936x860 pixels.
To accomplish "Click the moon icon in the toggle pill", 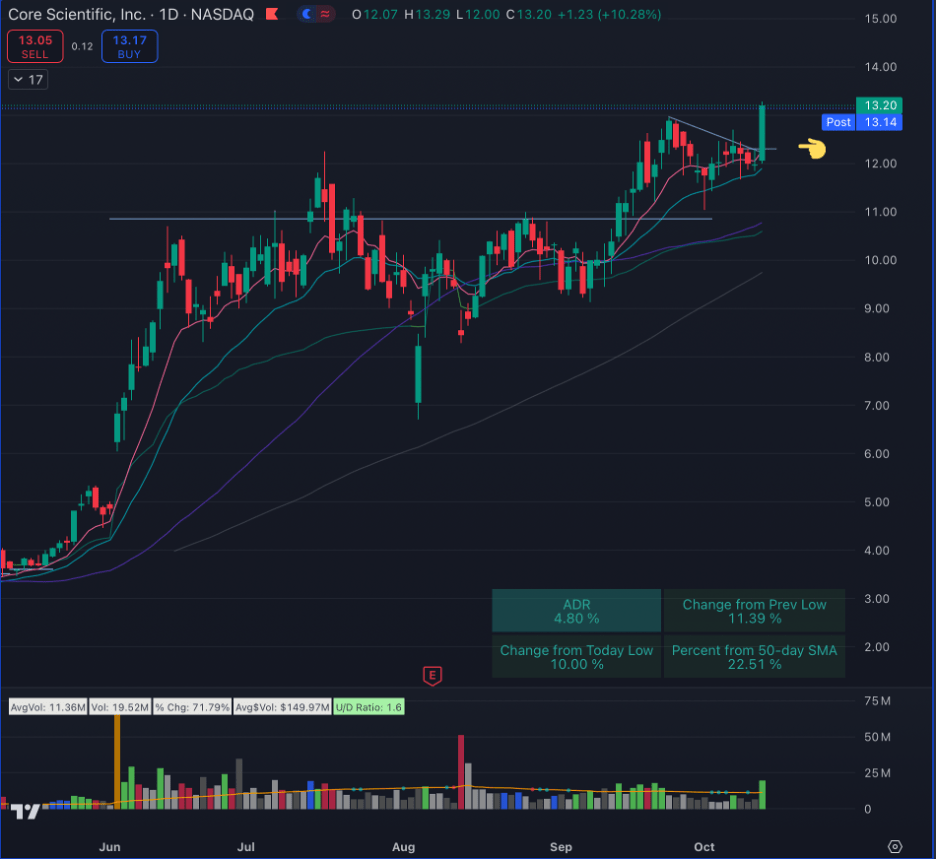I will coord(306,13).
